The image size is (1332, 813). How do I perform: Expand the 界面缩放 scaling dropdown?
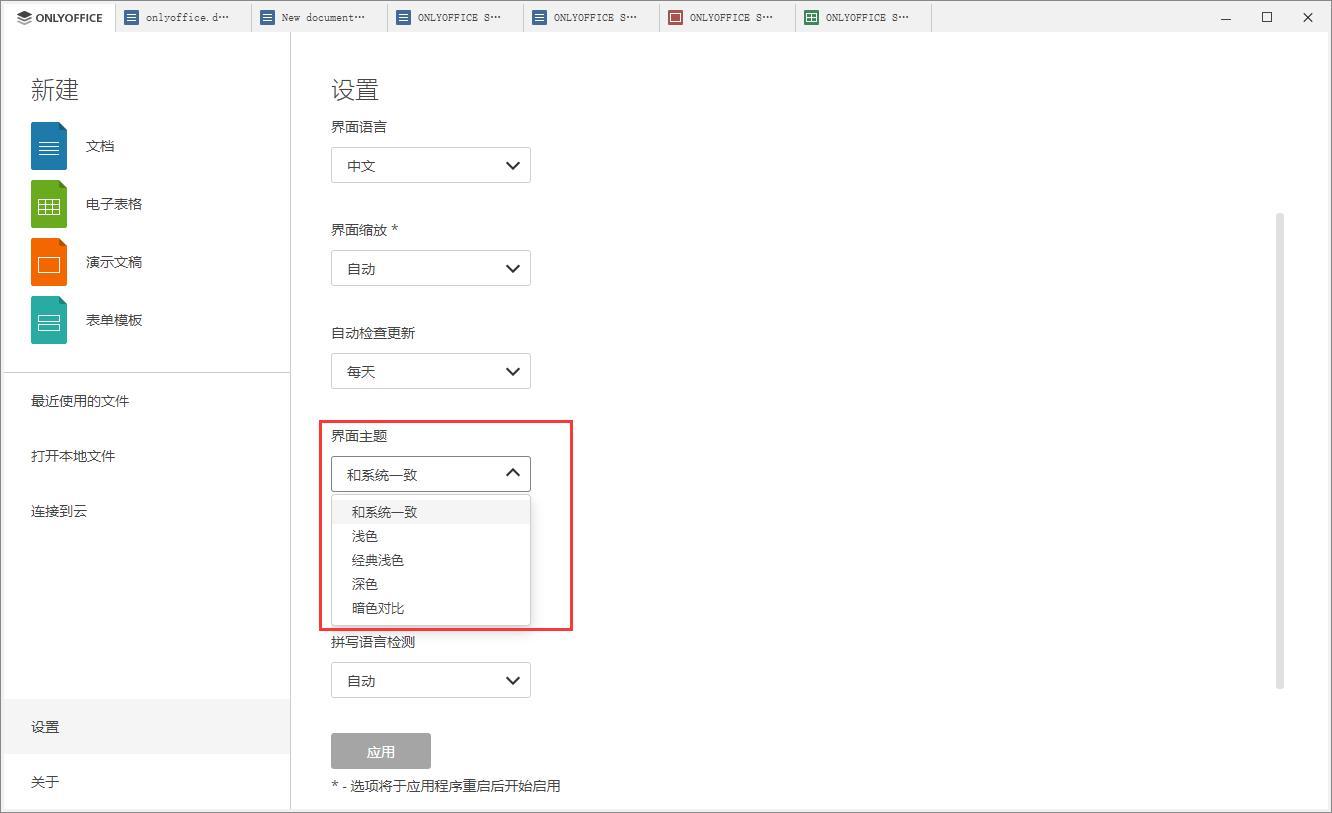coord(430,268)
